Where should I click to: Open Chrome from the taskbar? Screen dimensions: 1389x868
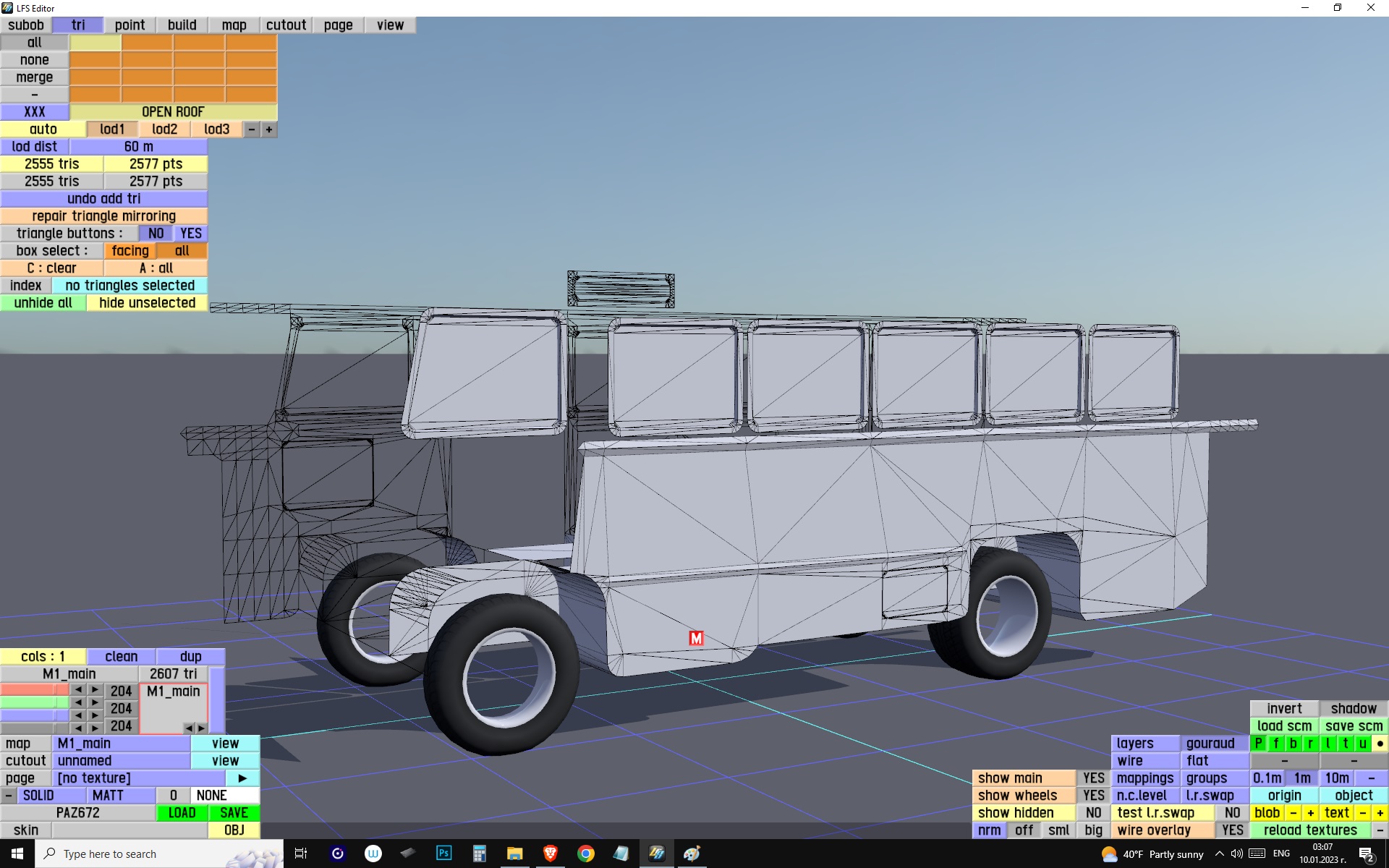(x=585, y=854)
